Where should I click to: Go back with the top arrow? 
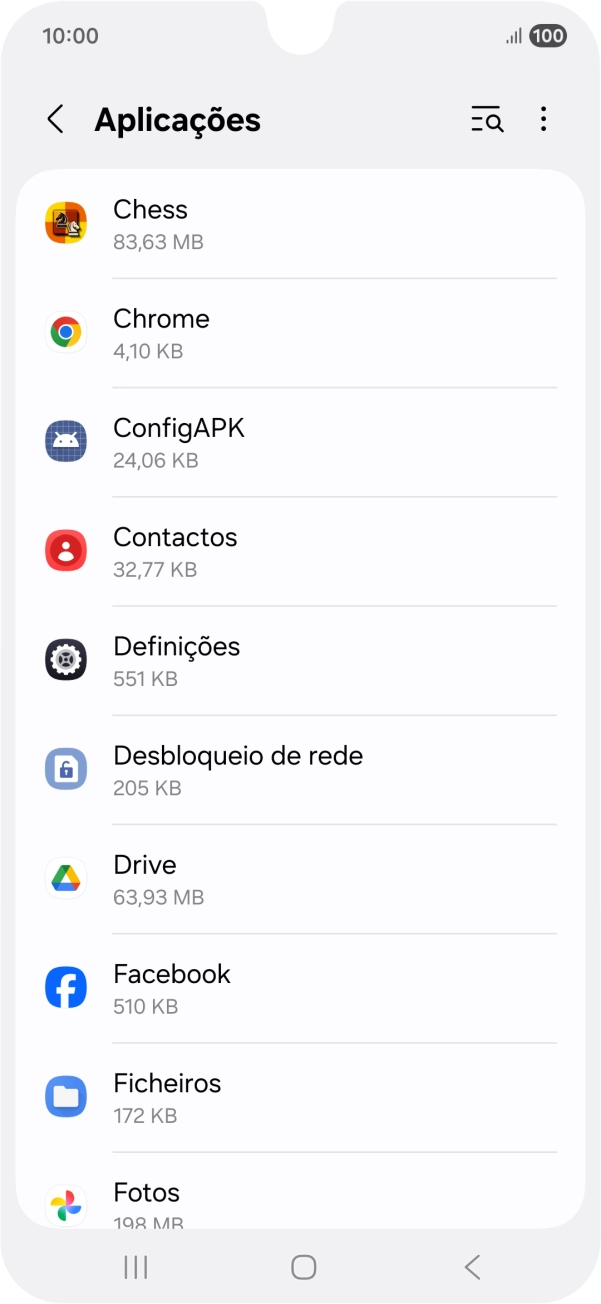(x=55, y=119)
